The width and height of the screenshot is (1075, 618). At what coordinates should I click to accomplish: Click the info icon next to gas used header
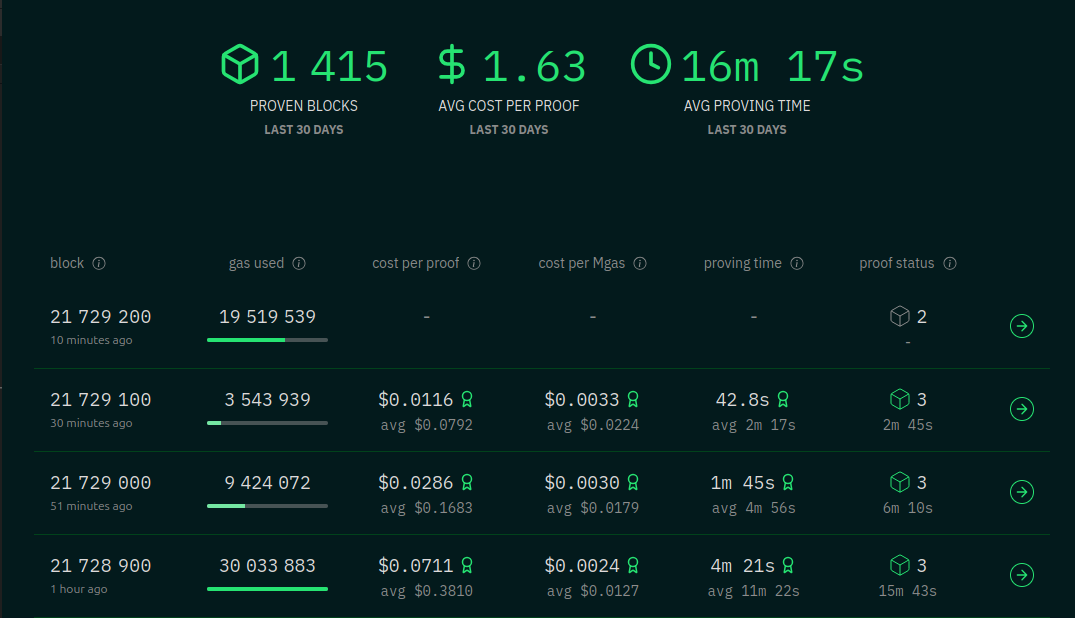[298, 263]
